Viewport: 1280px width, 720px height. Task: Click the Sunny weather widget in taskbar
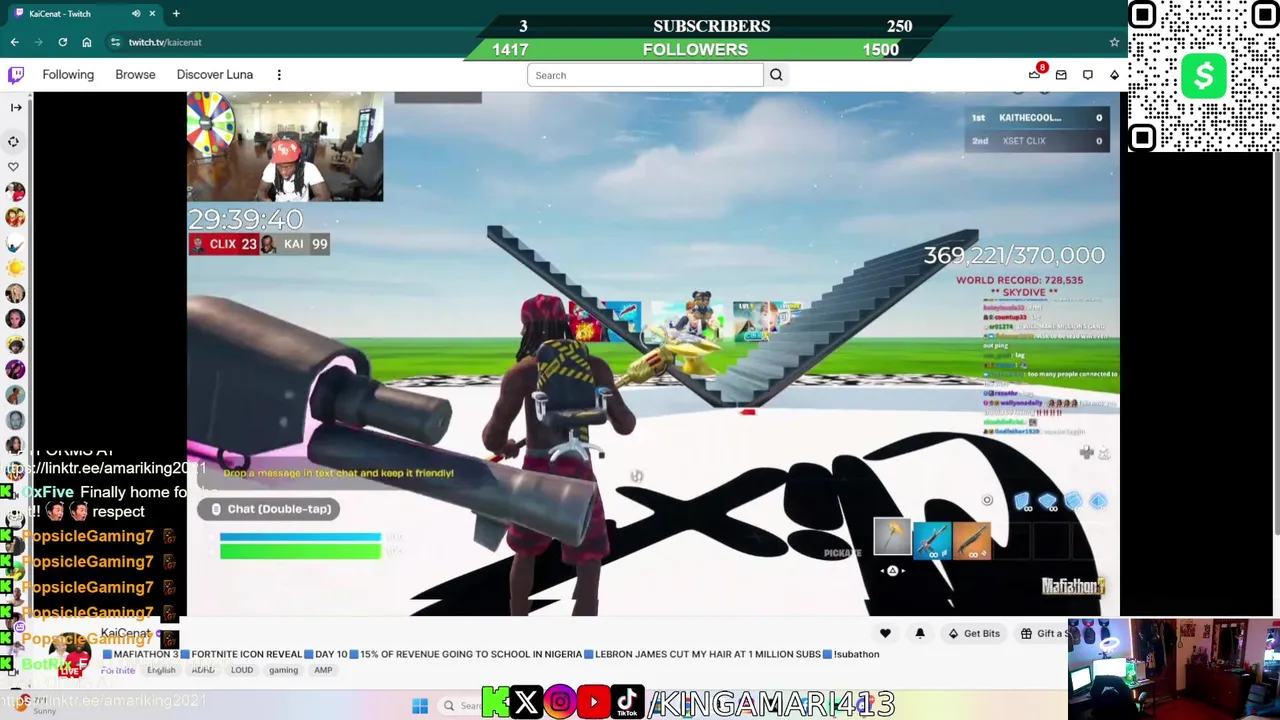tap(35, 705)
